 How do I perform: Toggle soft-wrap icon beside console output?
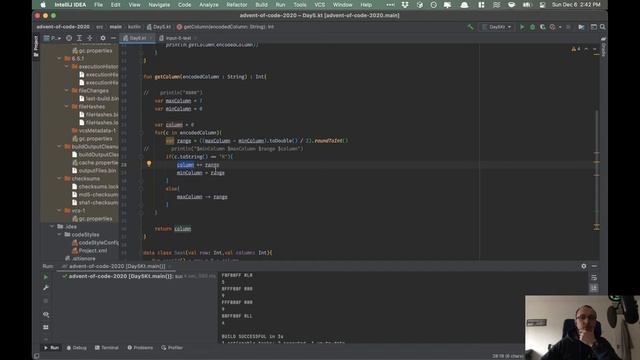[594, 278]
